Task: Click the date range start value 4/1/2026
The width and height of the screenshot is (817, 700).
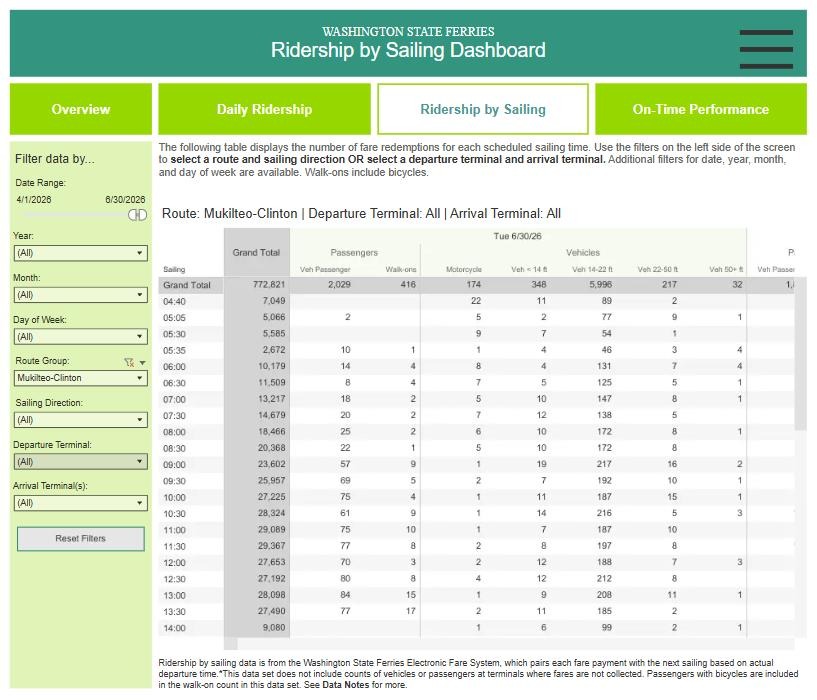Action: coord(34,199)
